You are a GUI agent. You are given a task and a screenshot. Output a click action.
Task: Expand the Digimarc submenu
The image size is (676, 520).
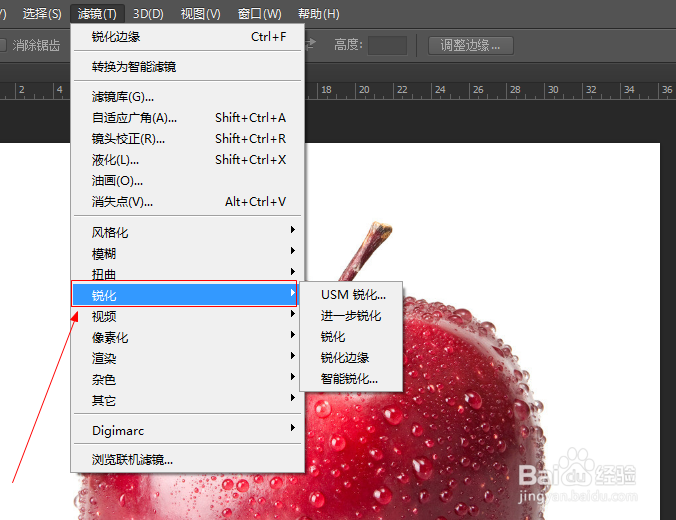click(188, 430)
